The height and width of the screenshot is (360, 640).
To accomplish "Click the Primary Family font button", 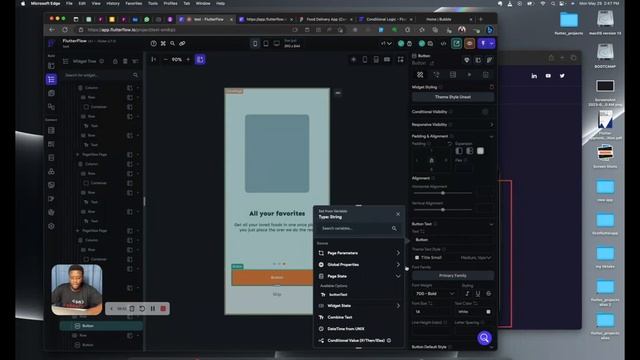I will click(453, 276).
